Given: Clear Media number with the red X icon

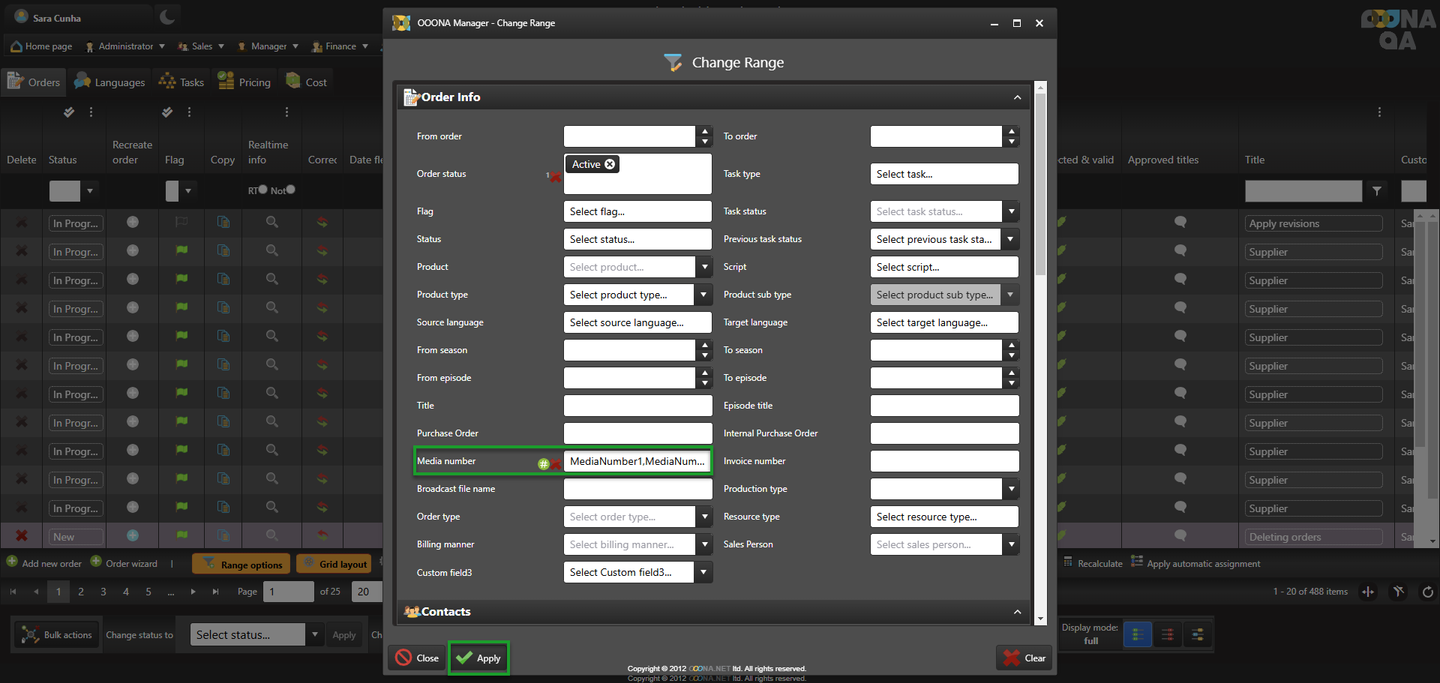Looking at the screenshot, I should [x=555, y=464].
